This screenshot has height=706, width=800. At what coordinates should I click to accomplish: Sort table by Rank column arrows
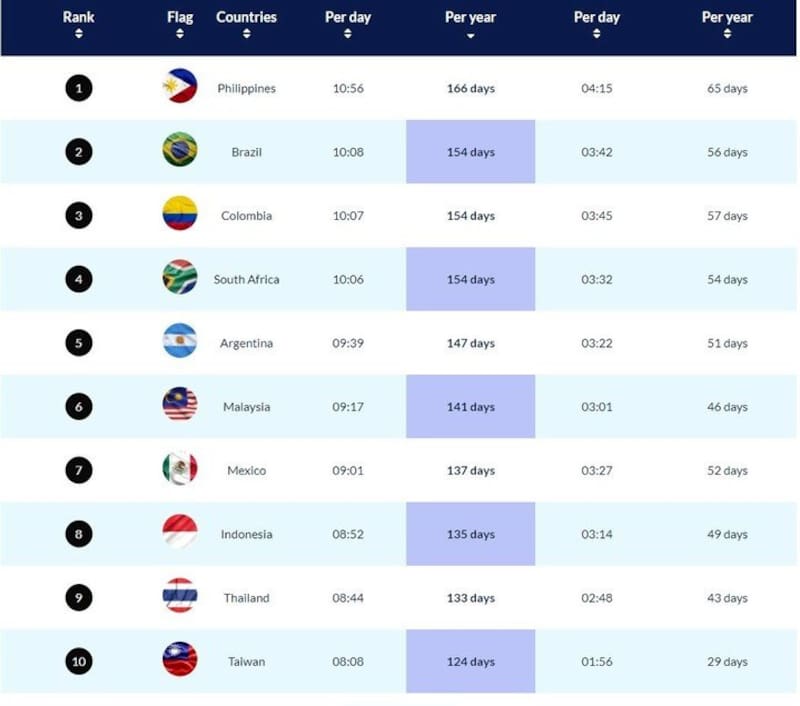78,33
